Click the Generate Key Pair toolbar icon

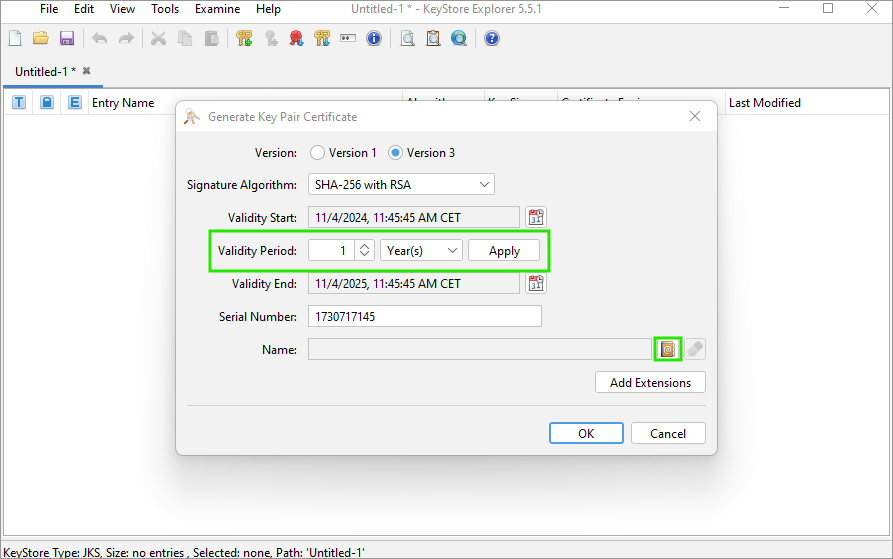(244, 39)
